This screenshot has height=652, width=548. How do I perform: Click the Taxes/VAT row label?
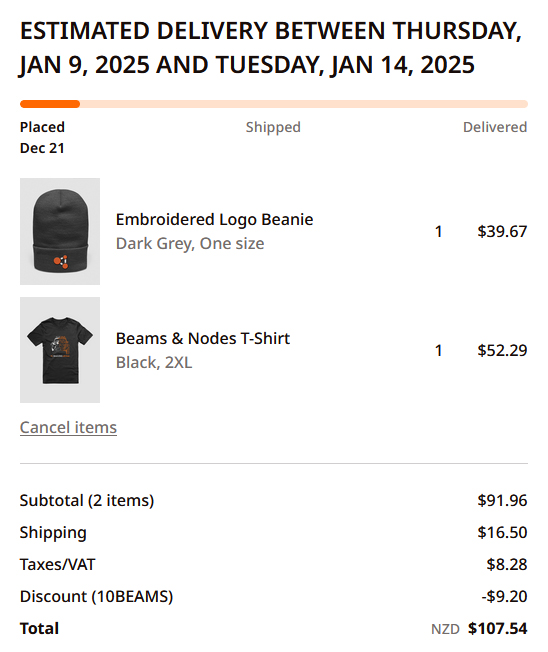[x=58, y=564]
